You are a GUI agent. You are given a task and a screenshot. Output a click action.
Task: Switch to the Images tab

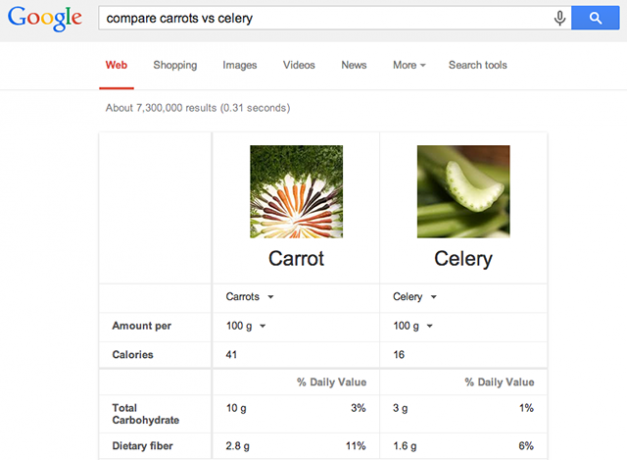[240, 65]
